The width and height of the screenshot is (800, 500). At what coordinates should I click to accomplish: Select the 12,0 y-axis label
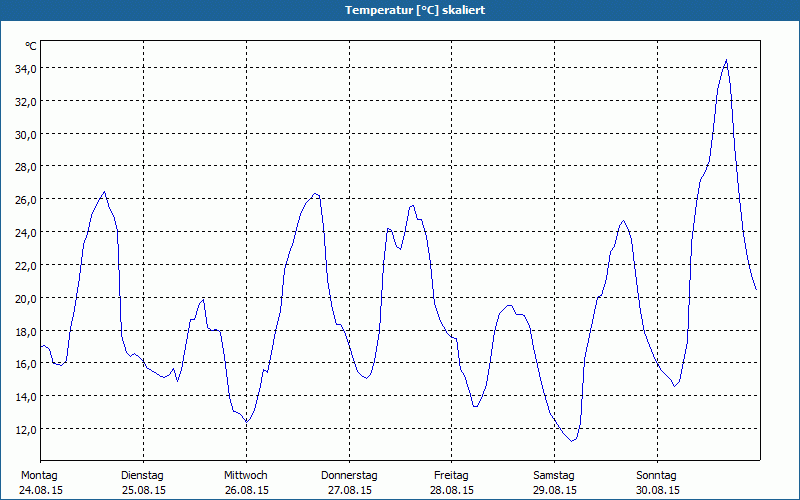point(26,430)
